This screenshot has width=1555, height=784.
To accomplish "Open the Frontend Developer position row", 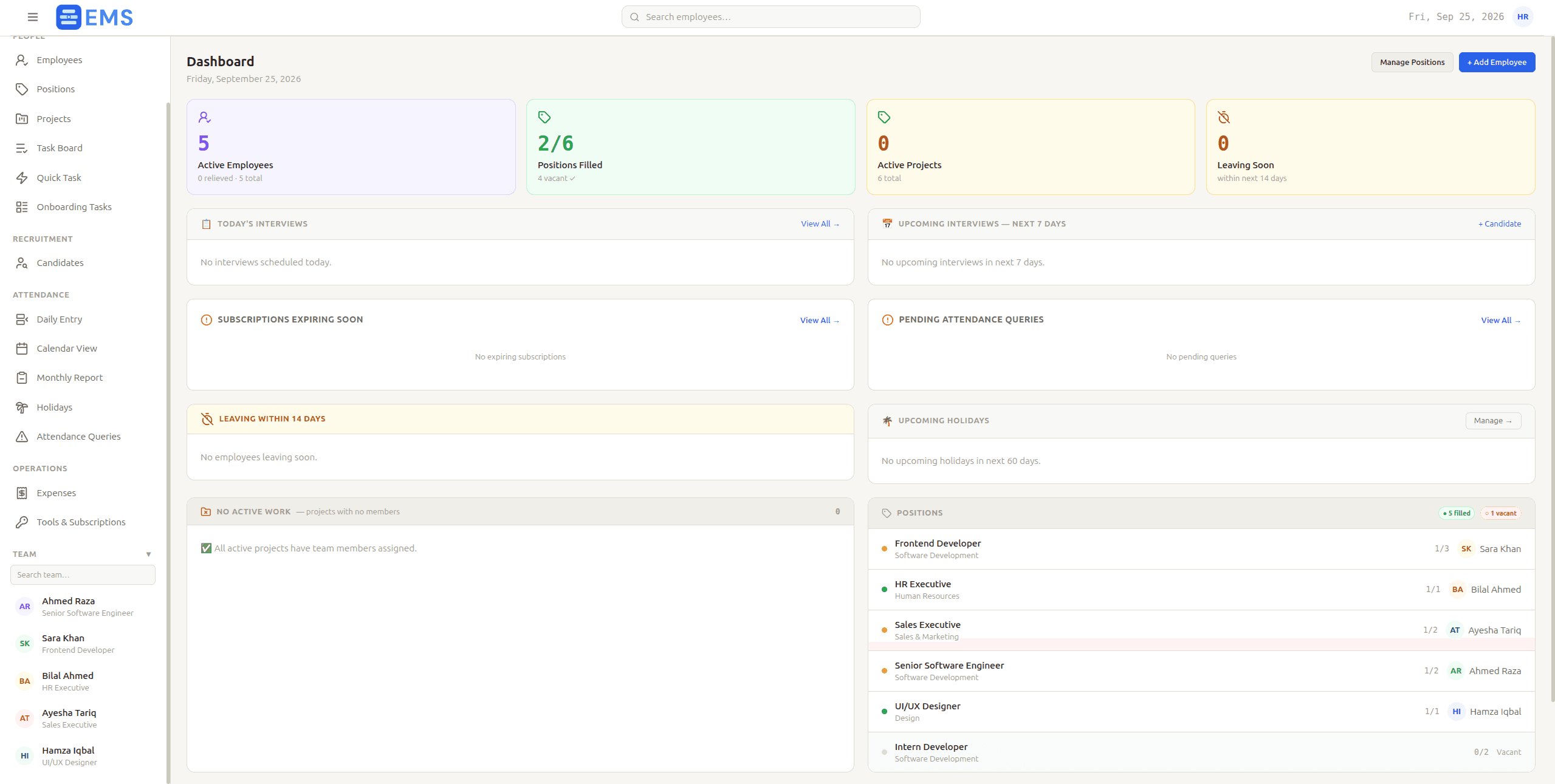I will click(x=1201, y=549).
